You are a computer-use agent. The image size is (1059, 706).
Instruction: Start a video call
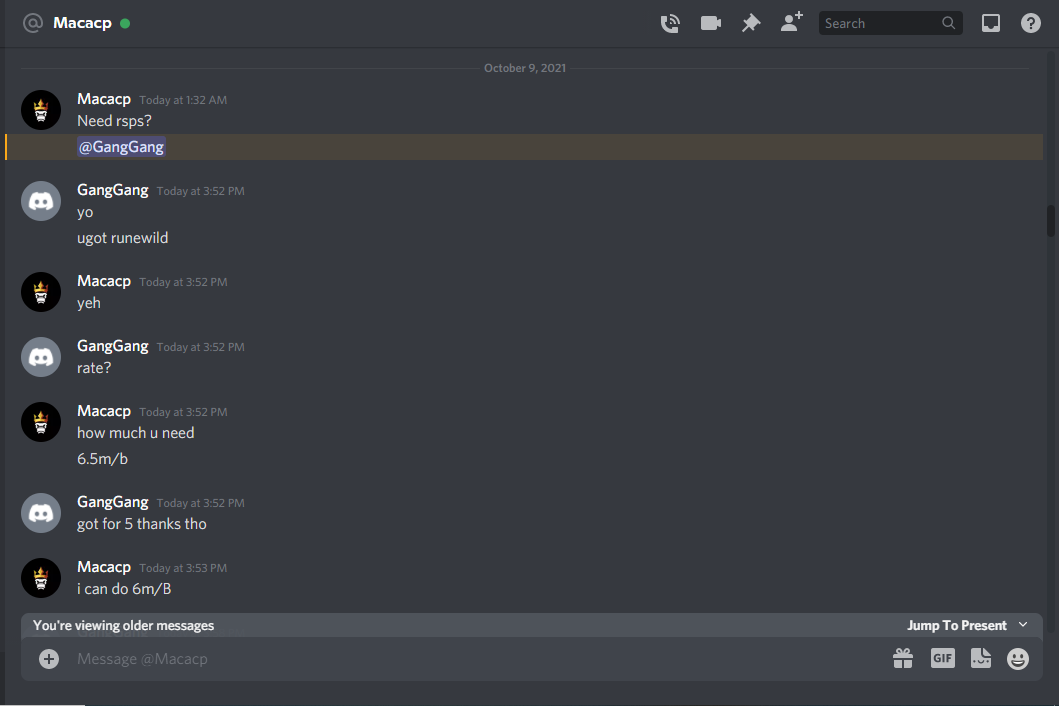(711, 23)
